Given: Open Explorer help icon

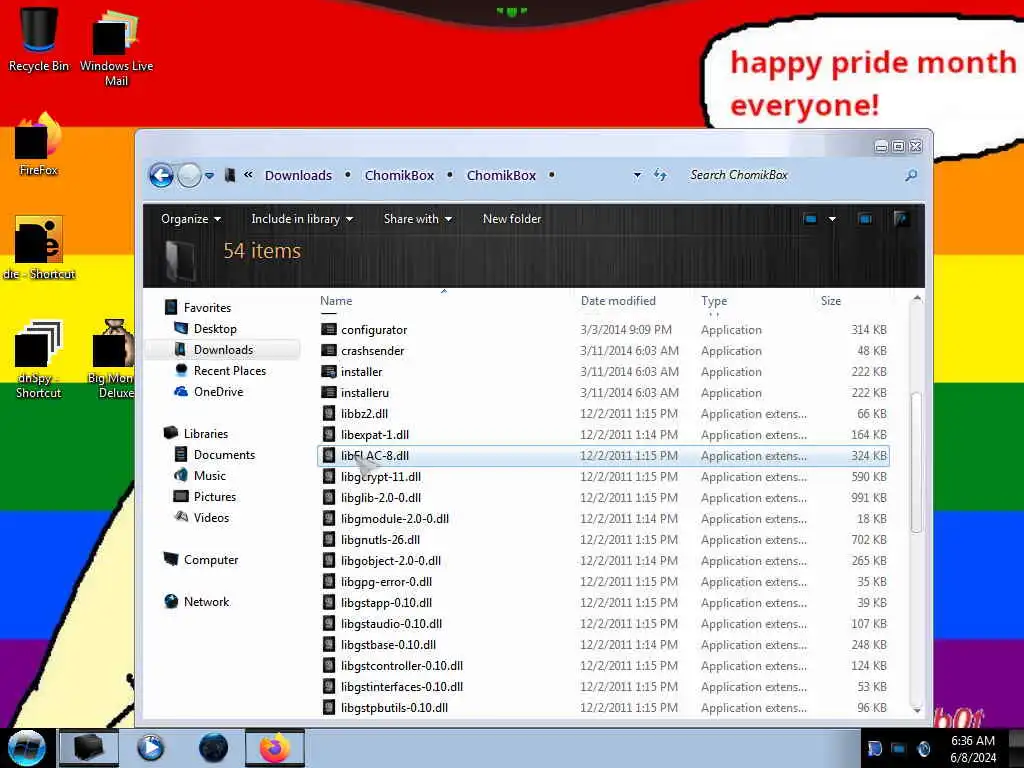Looking at the screenshot, I should [901, 219].
